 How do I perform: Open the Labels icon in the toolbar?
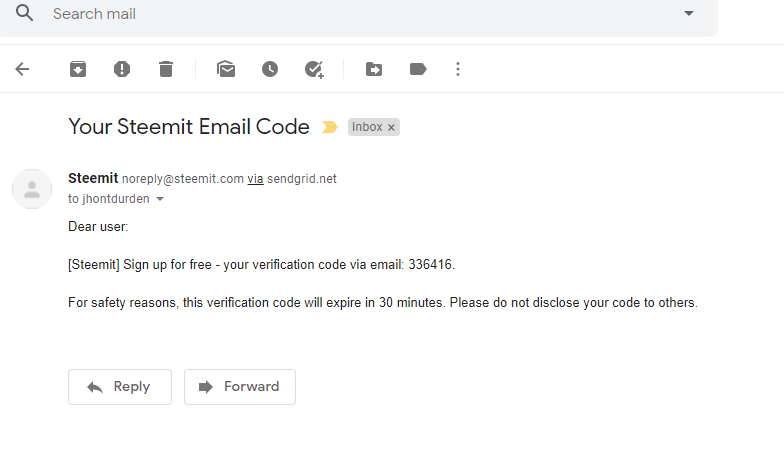point(418,69)
